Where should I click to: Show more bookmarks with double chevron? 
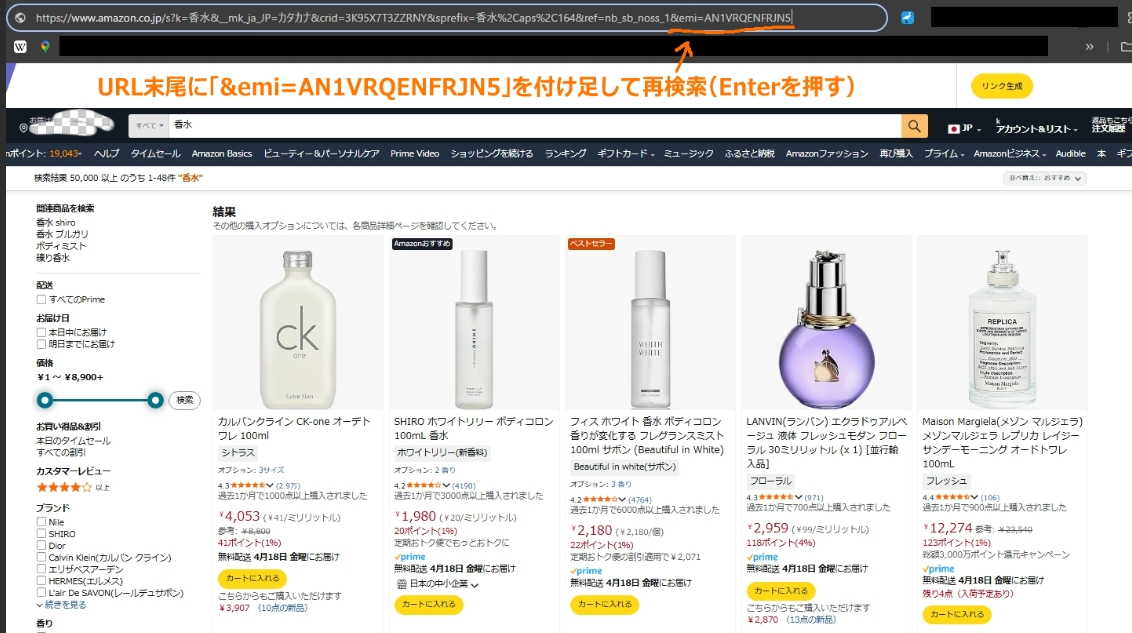coord(1089,47)
